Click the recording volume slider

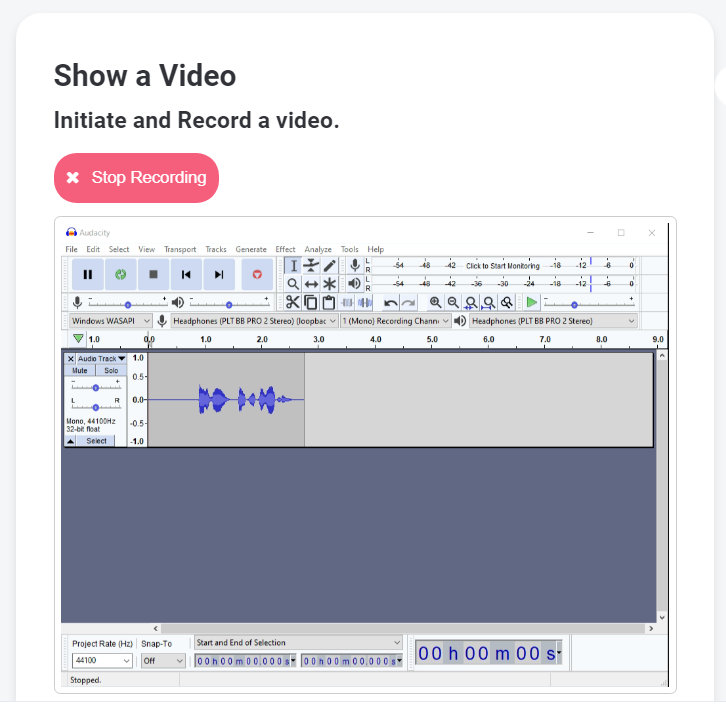click(x=127, y=304)
